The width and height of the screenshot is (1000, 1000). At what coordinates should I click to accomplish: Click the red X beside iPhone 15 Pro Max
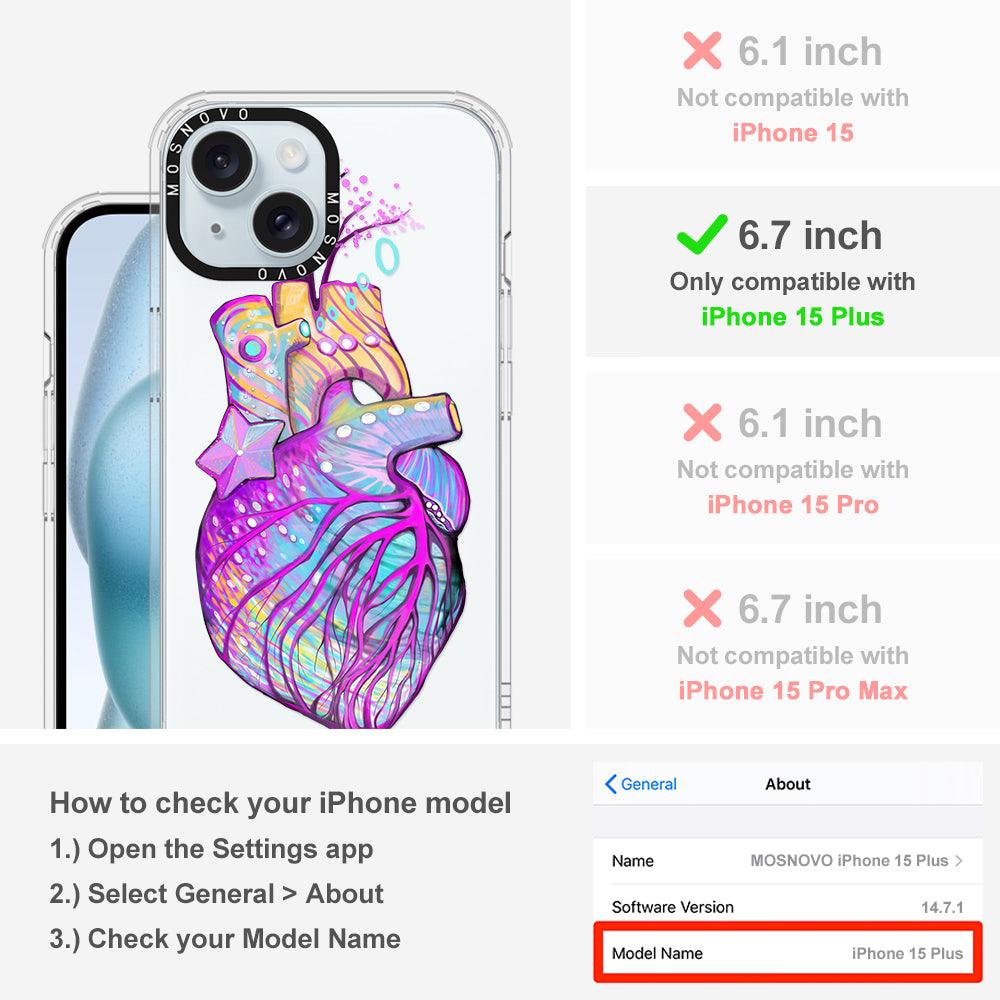pyautogui.click(x=702, y=608)
